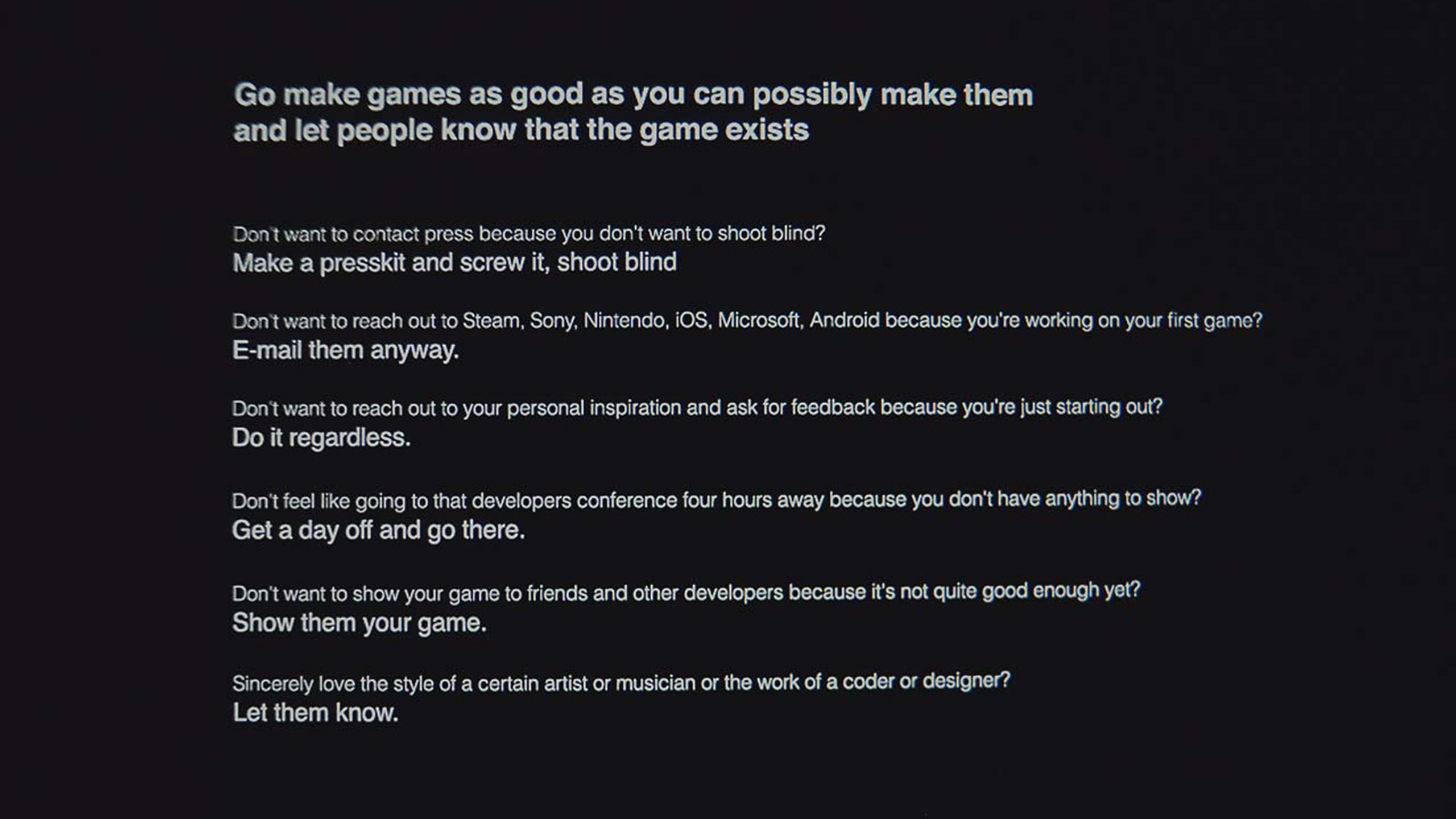Click the developers conference question line

(717, 500)
